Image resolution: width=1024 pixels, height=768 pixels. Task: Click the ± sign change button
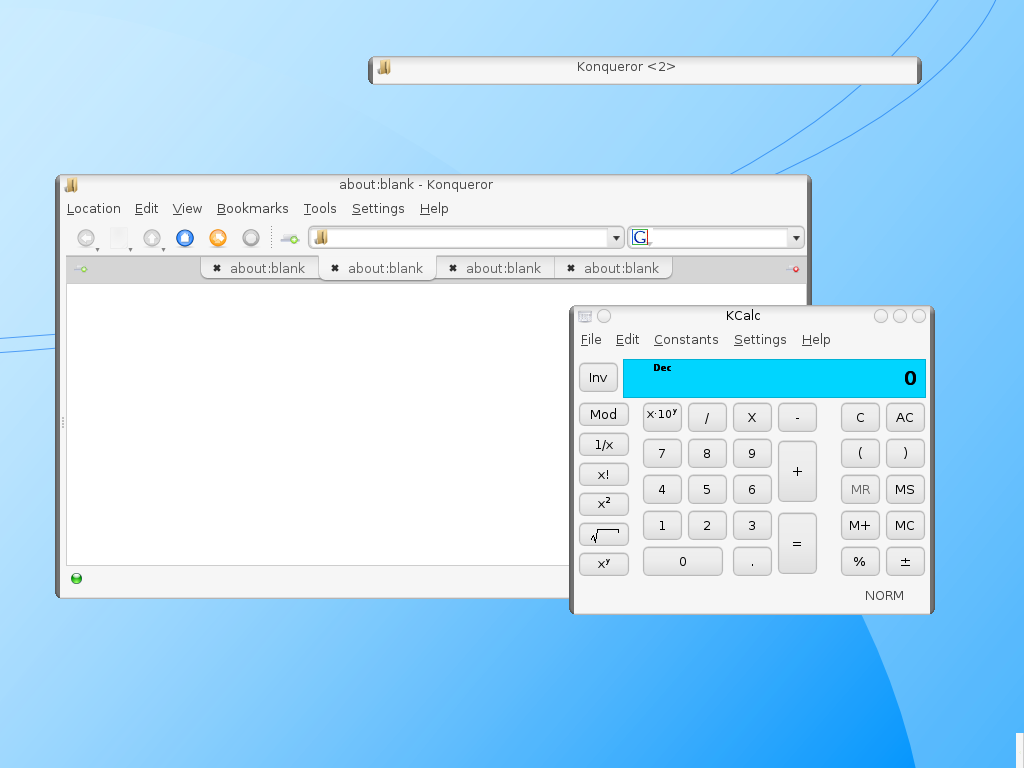tap(905, 562)
